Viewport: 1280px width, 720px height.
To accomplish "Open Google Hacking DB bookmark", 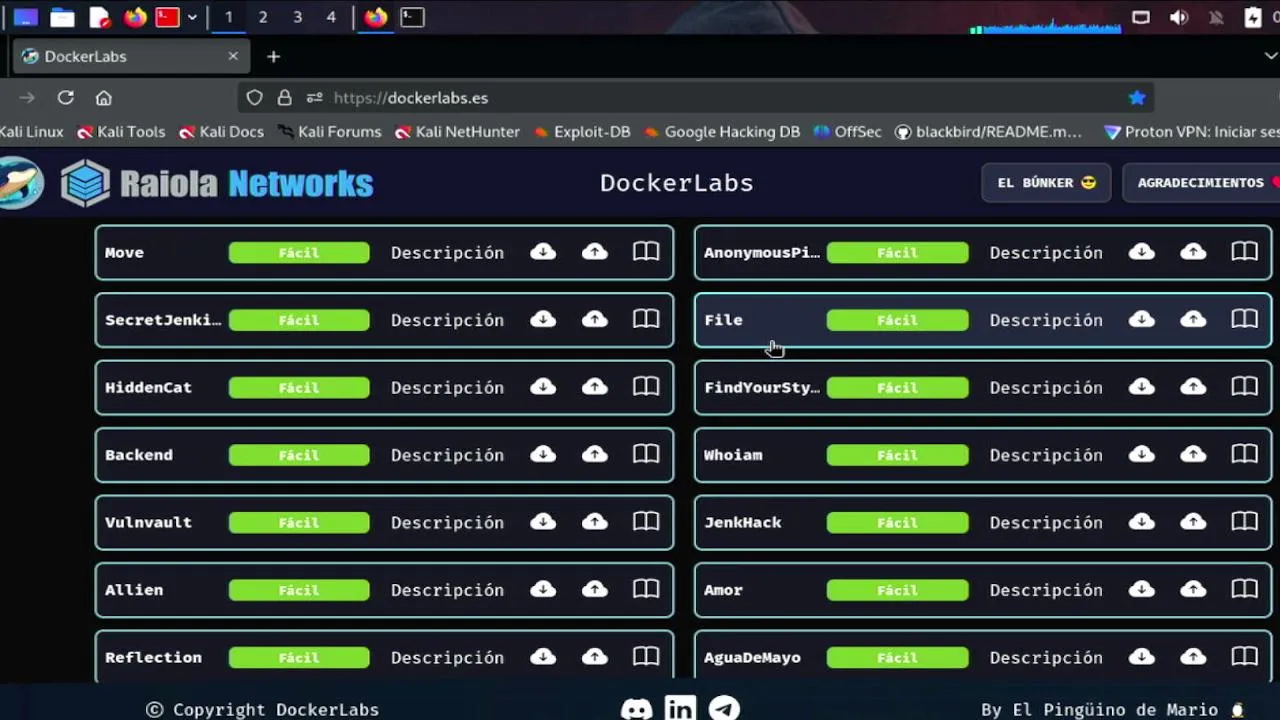I will pos(722,131).
